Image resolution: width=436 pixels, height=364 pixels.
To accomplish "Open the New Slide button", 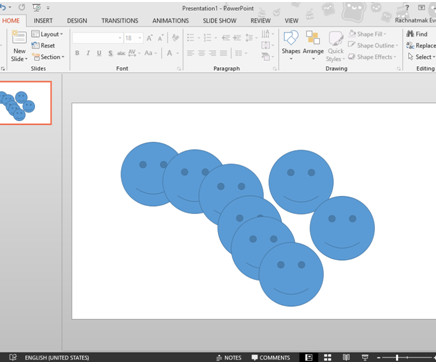I will point(19,46).
